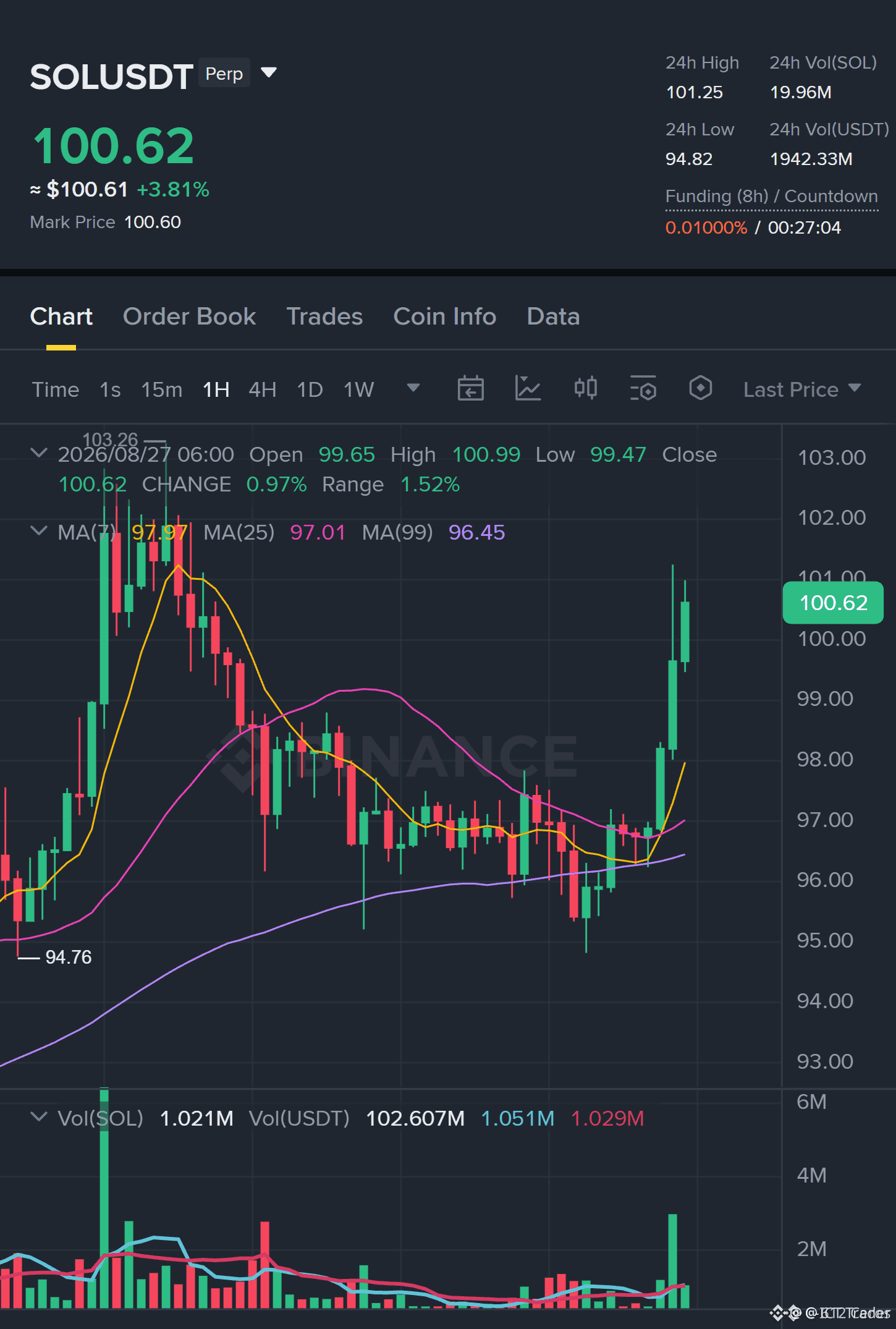Open the Data tab
Screen dimensions: 896x1329
point(553,316)
